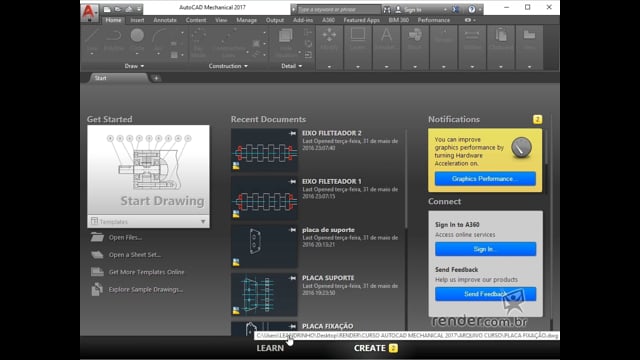Click the Explore Sample Drawings icon
The width and height of the screenshot is (640, 360).
pyautogui.click(x=97, y=289)
